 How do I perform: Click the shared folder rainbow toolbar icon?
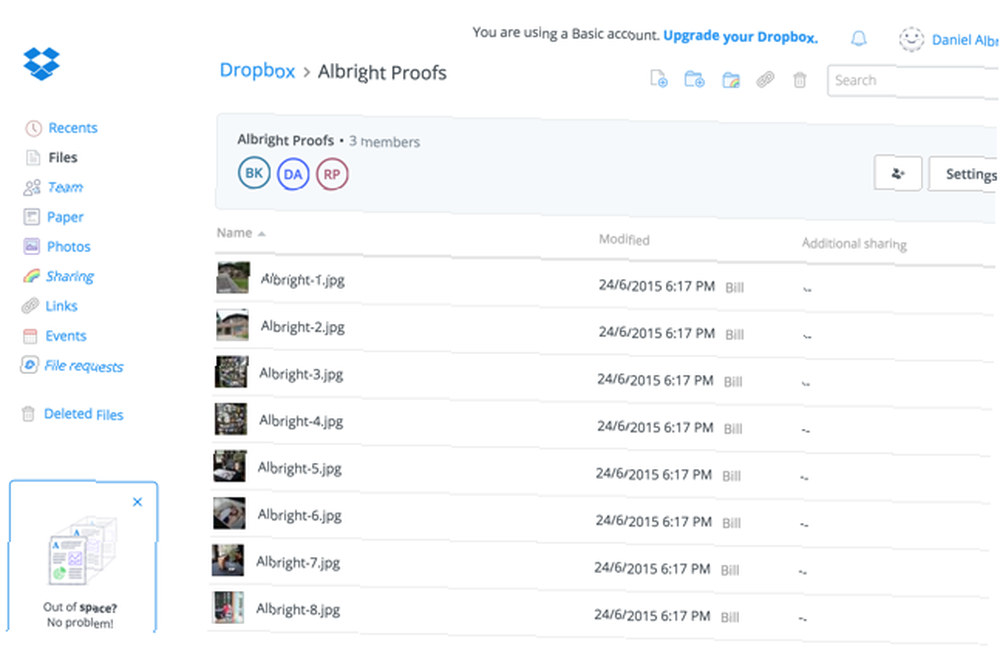[x=731, y=80]
